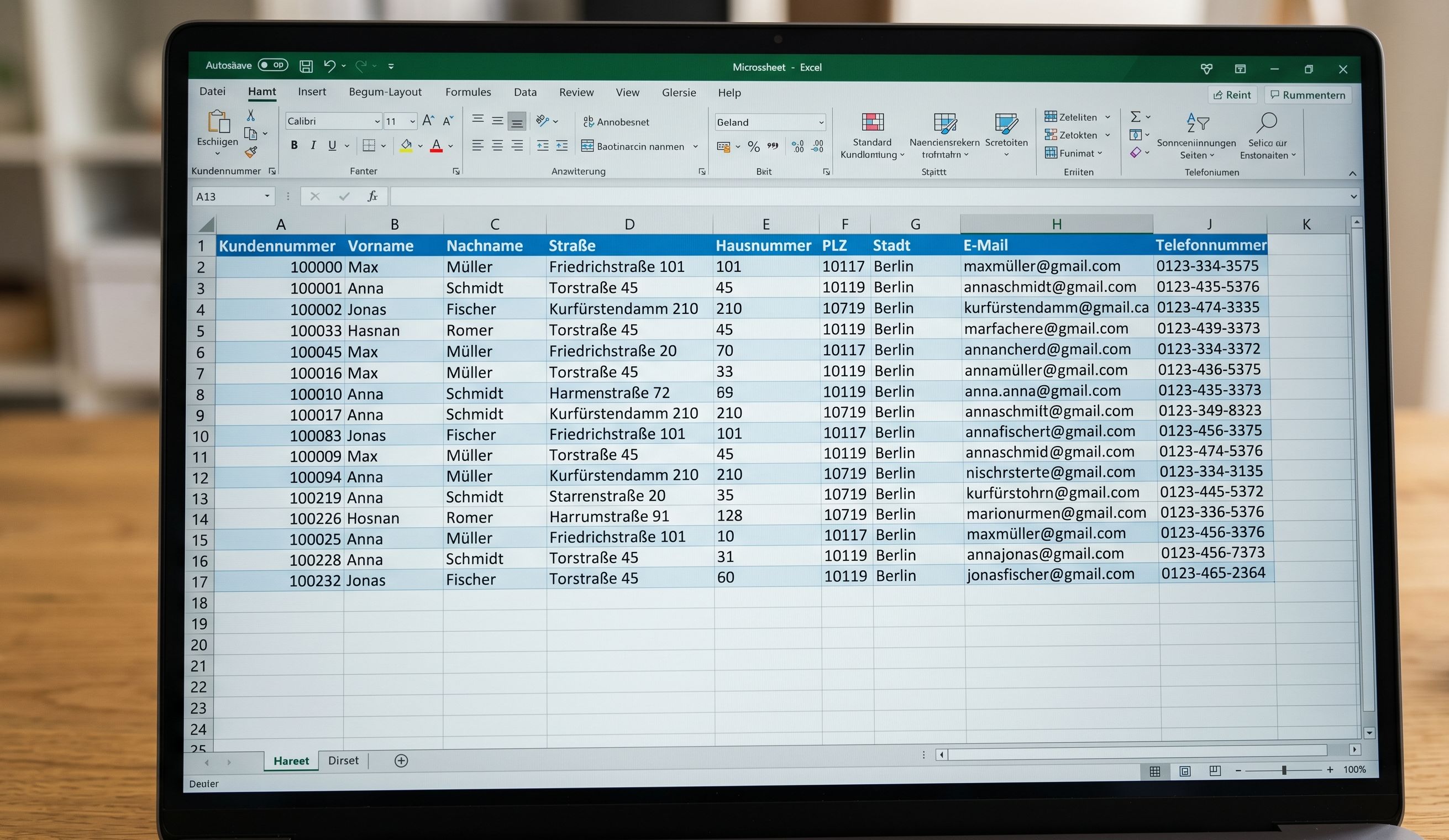The width and height of the screenshot is (1449, 840).
Task: Toggle Bold formatting
Action: (x=295, y=145)
